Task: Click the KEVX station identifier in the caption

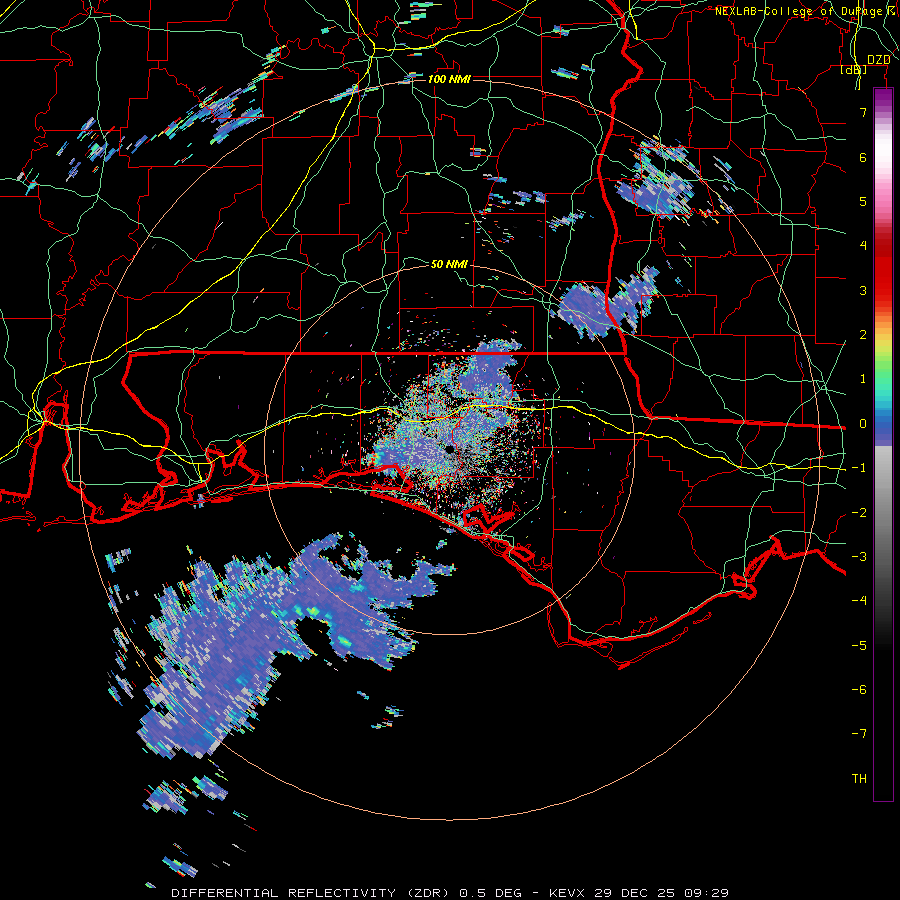Action: click(567, 893)
